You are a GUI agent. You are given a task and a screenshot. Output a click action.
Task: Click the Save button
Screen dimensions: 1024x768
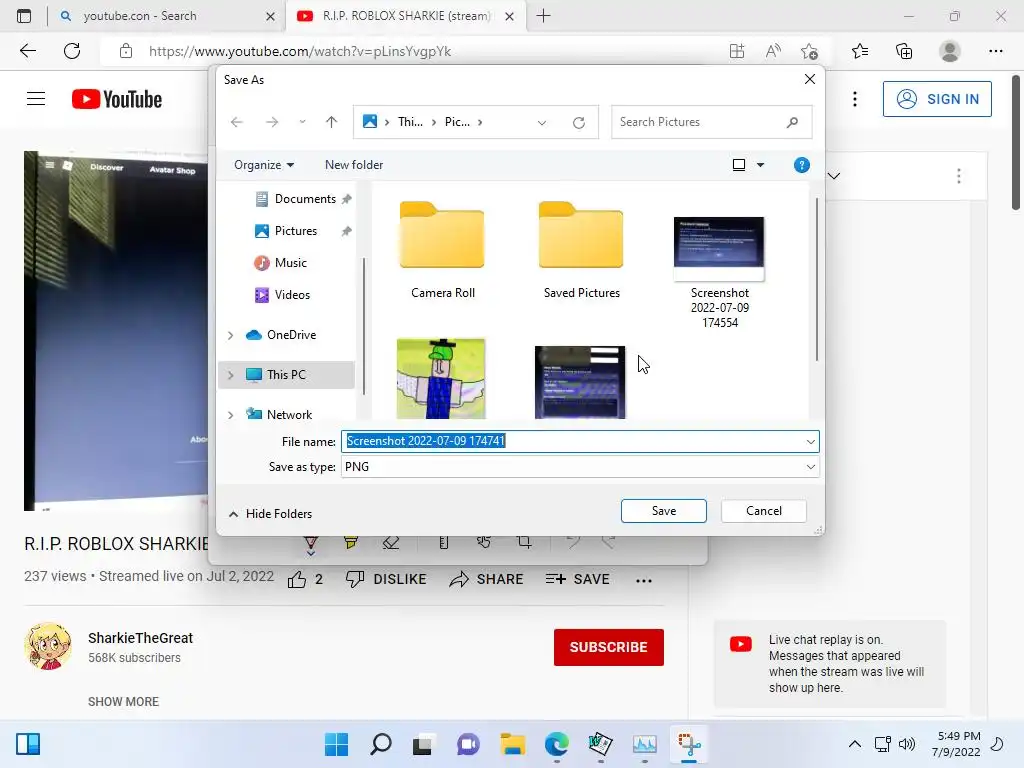click(x=664, y=511)
